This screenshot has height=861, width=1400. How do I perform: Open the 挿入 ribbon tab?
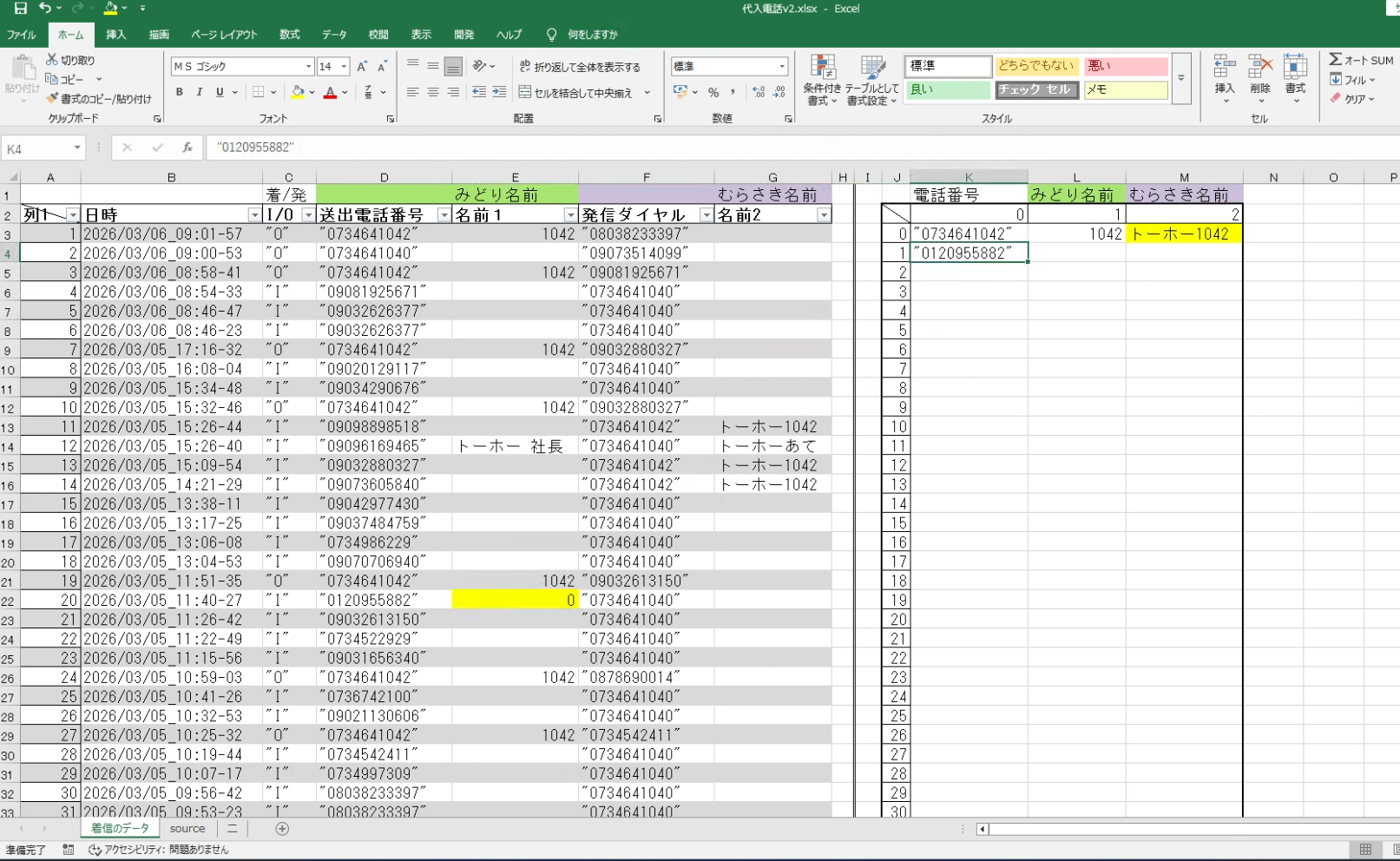[115, 35]
